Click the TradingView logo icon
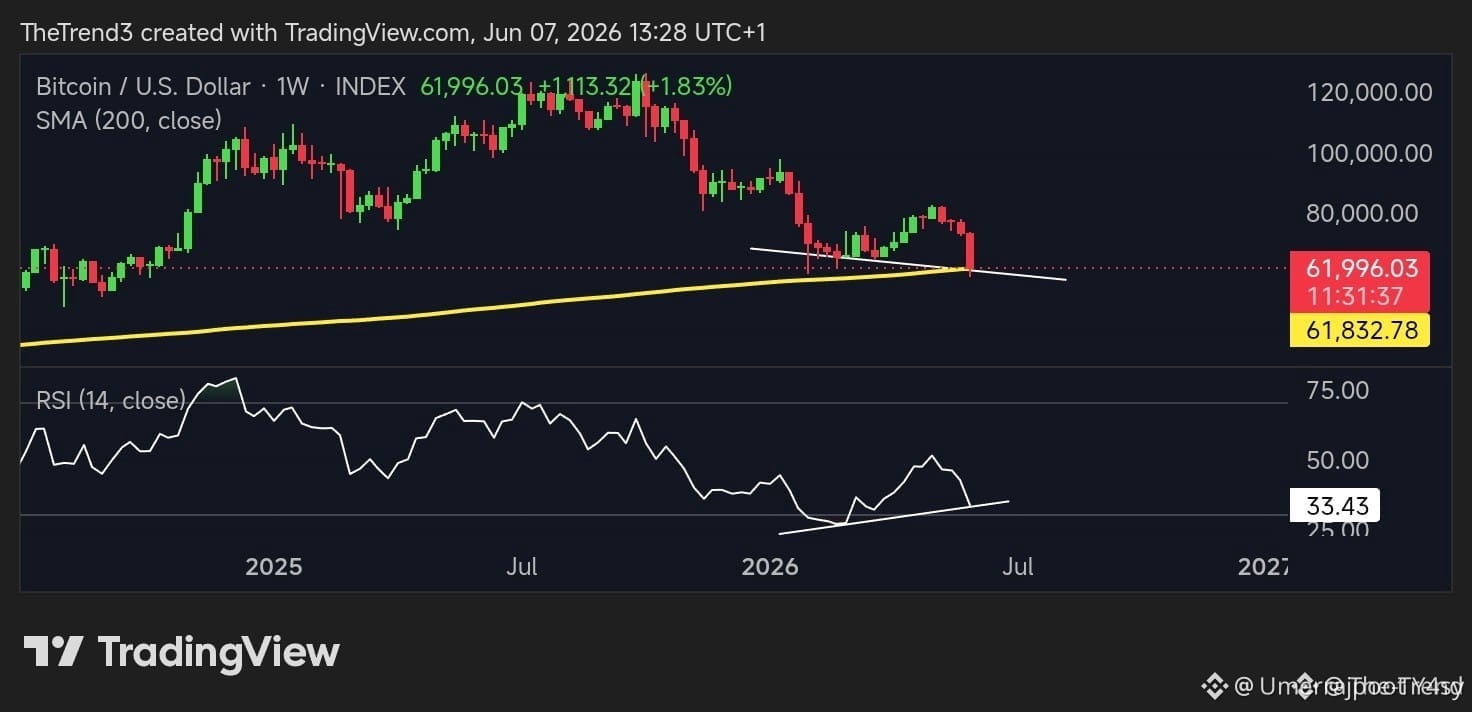This screenshot has width=1472, height=712. coord(53,652)
